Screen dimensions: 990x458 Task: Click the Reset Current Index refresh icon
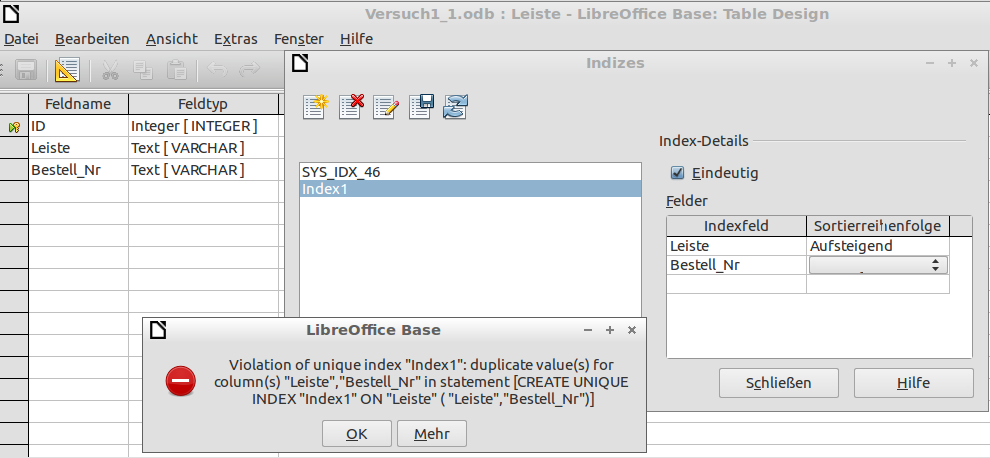pos(455,106)
